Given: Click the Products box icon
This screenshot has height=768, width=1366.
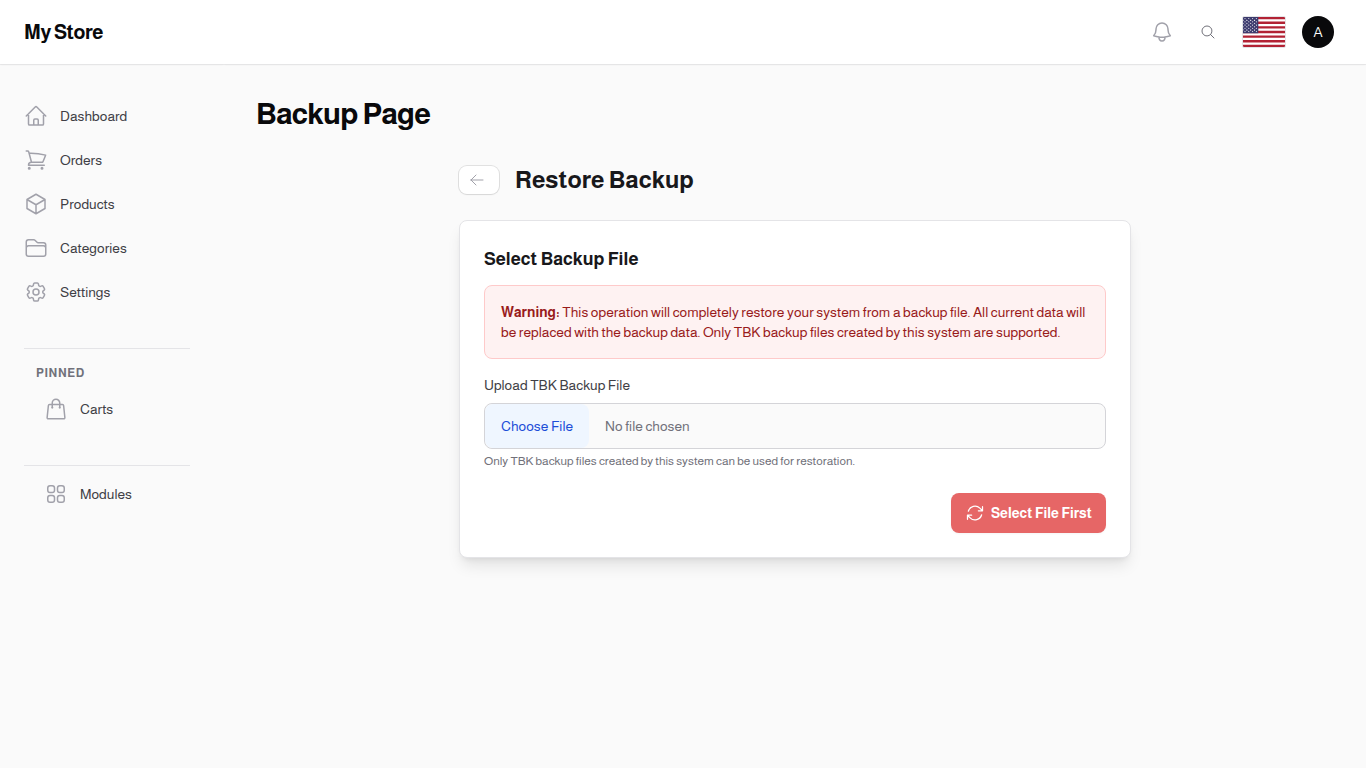Looking at the screenshot, I should click(x=36, y=204).
